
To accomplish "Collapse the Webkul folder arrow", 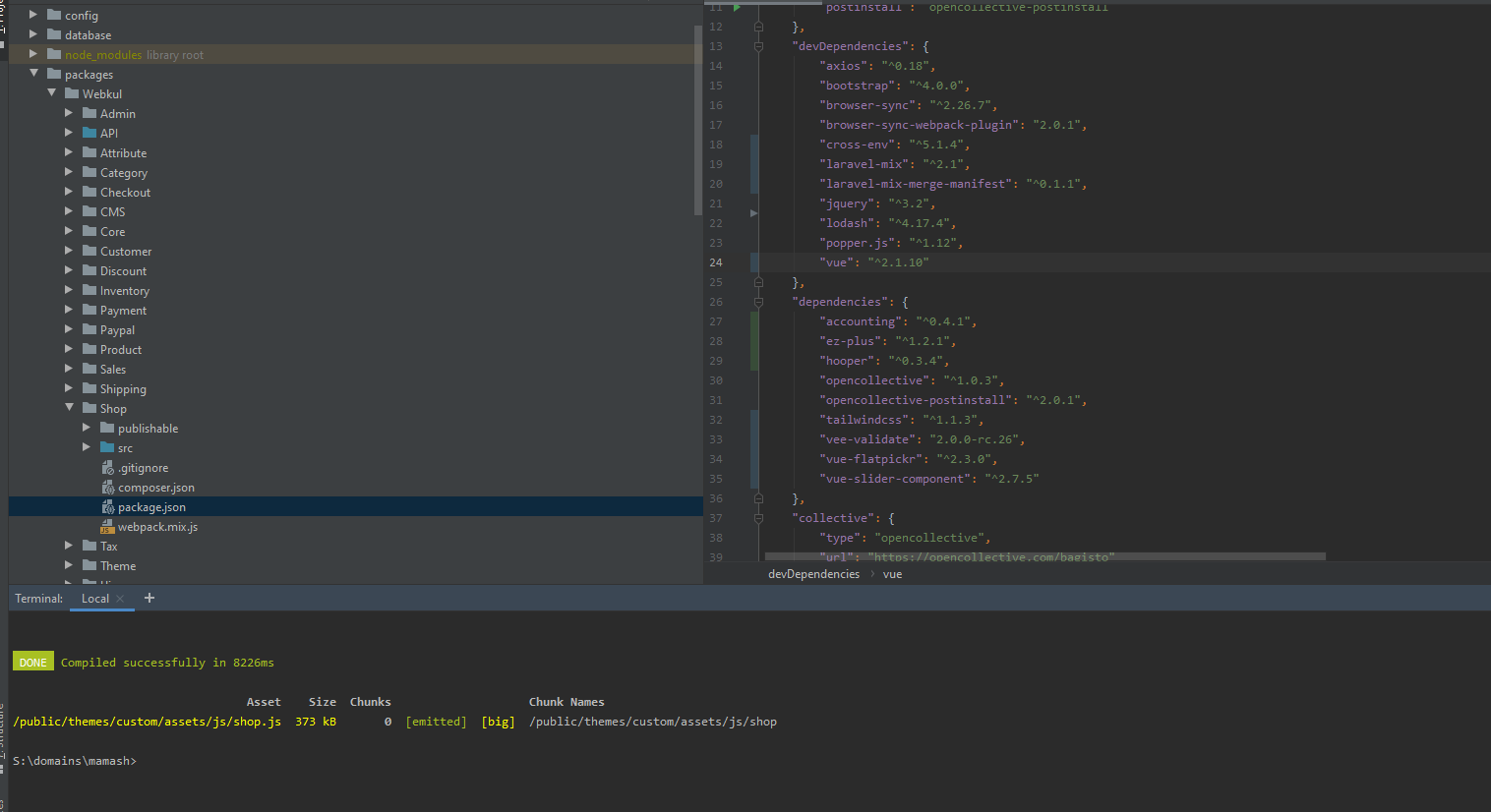I will pyautogui.click(x=51, y=93).
